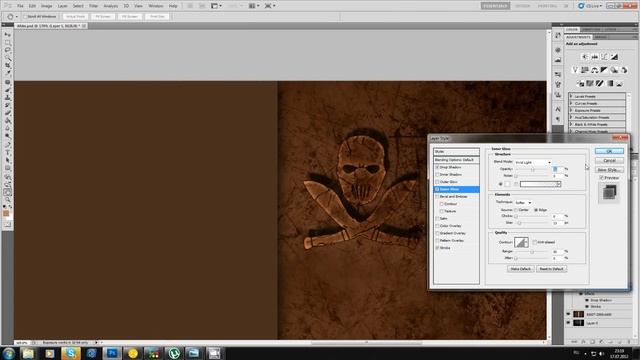The image size is (640, 360).
Task: Enable the Color Overlay style
Action: pos(437,226)
